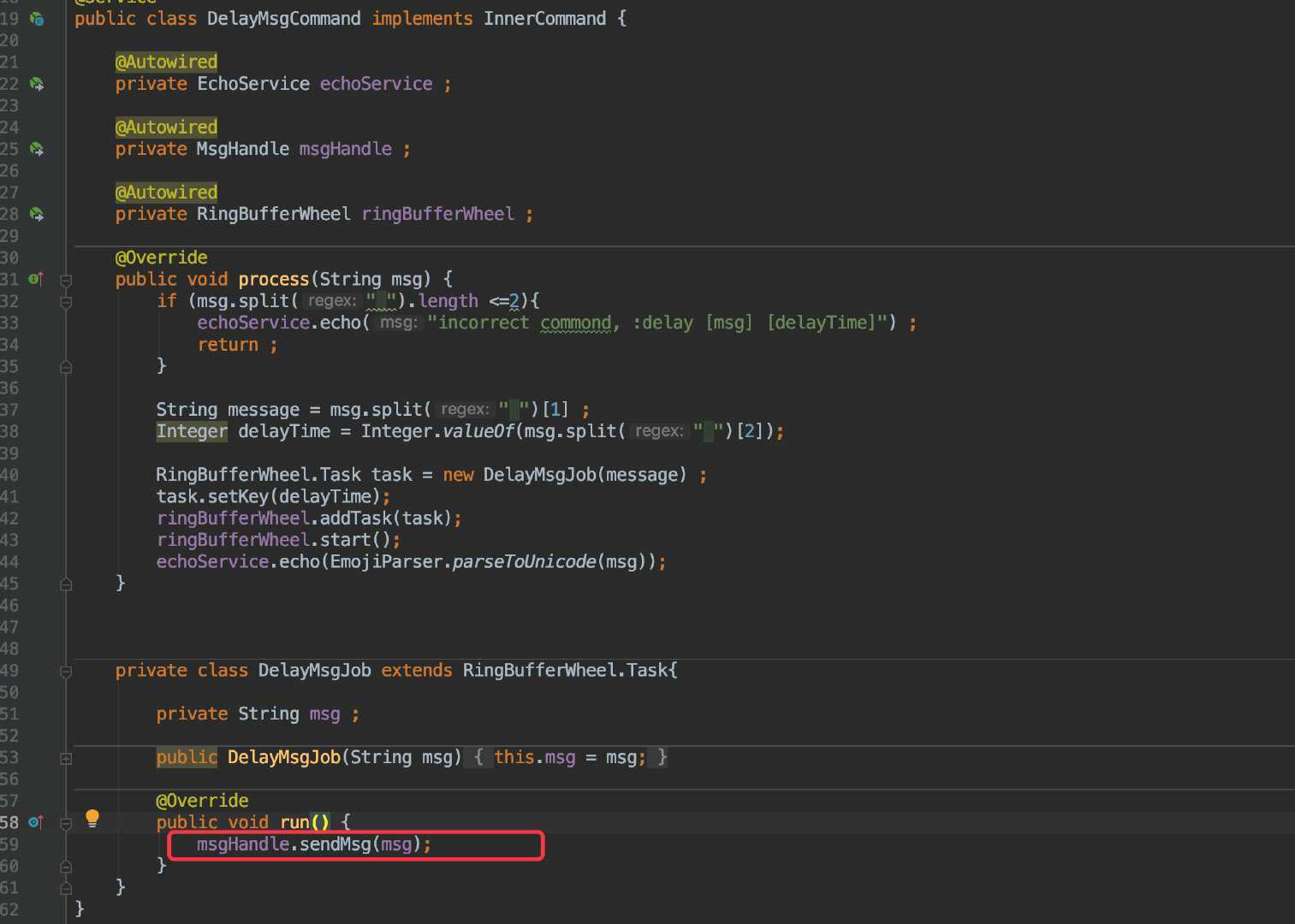Click the msgHandle.sendMsg(msg) statement
Image resolution: width=1295 pixels, height=924 pixels.
314,844
